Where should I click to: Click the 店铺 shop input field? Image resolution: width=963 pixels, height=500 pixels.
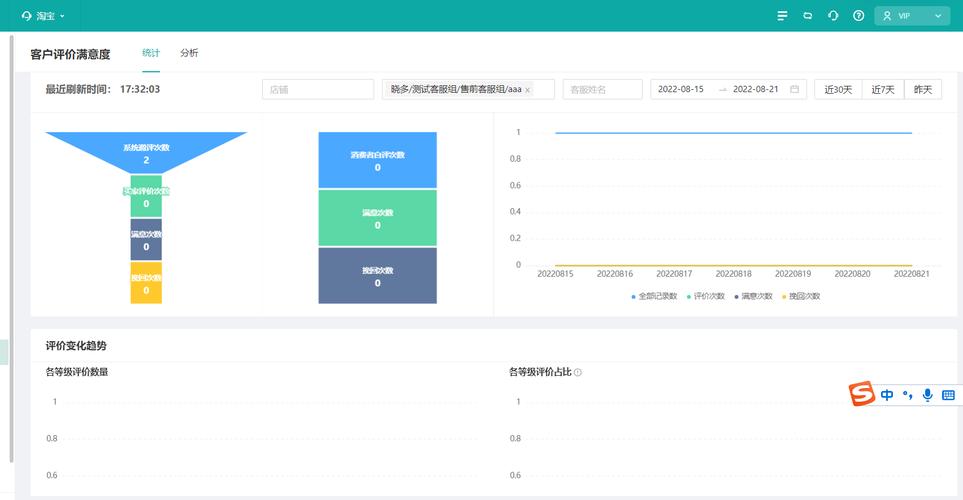point(318,89)
